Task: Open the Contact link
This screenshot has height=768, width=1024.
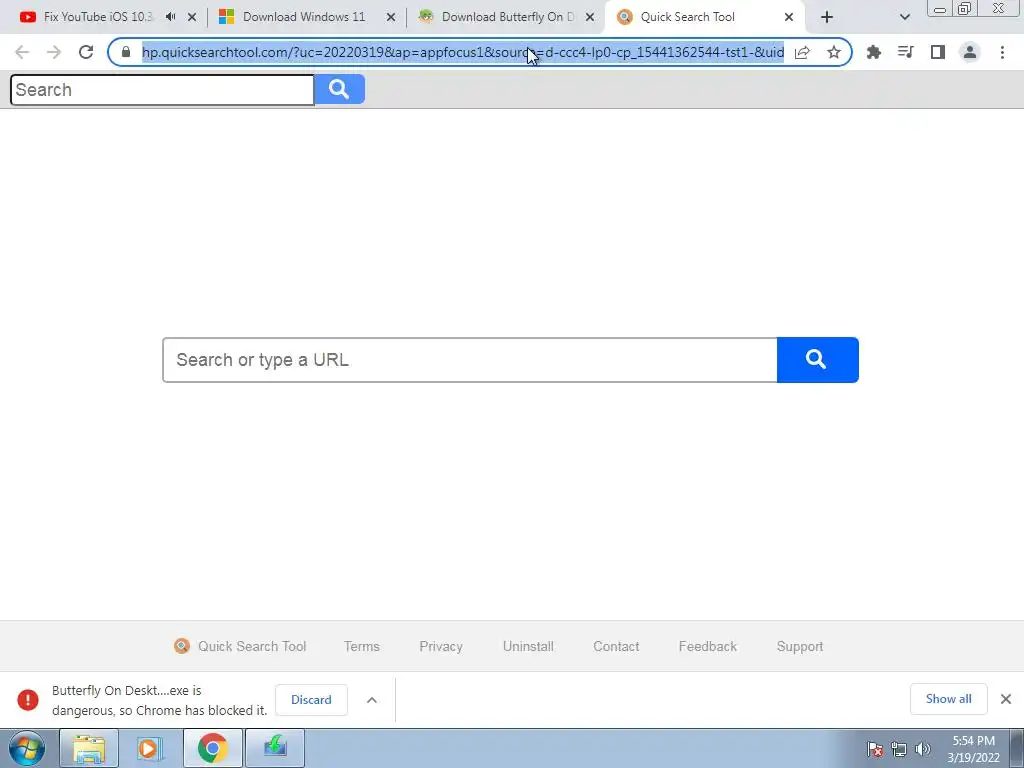Action: tap(616, 646)
